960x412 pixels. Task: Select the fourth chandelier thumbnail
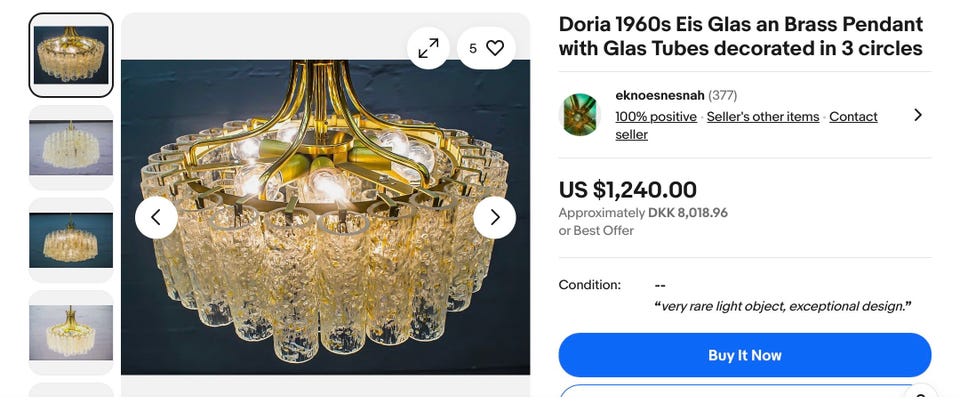(x=71, y=332)
